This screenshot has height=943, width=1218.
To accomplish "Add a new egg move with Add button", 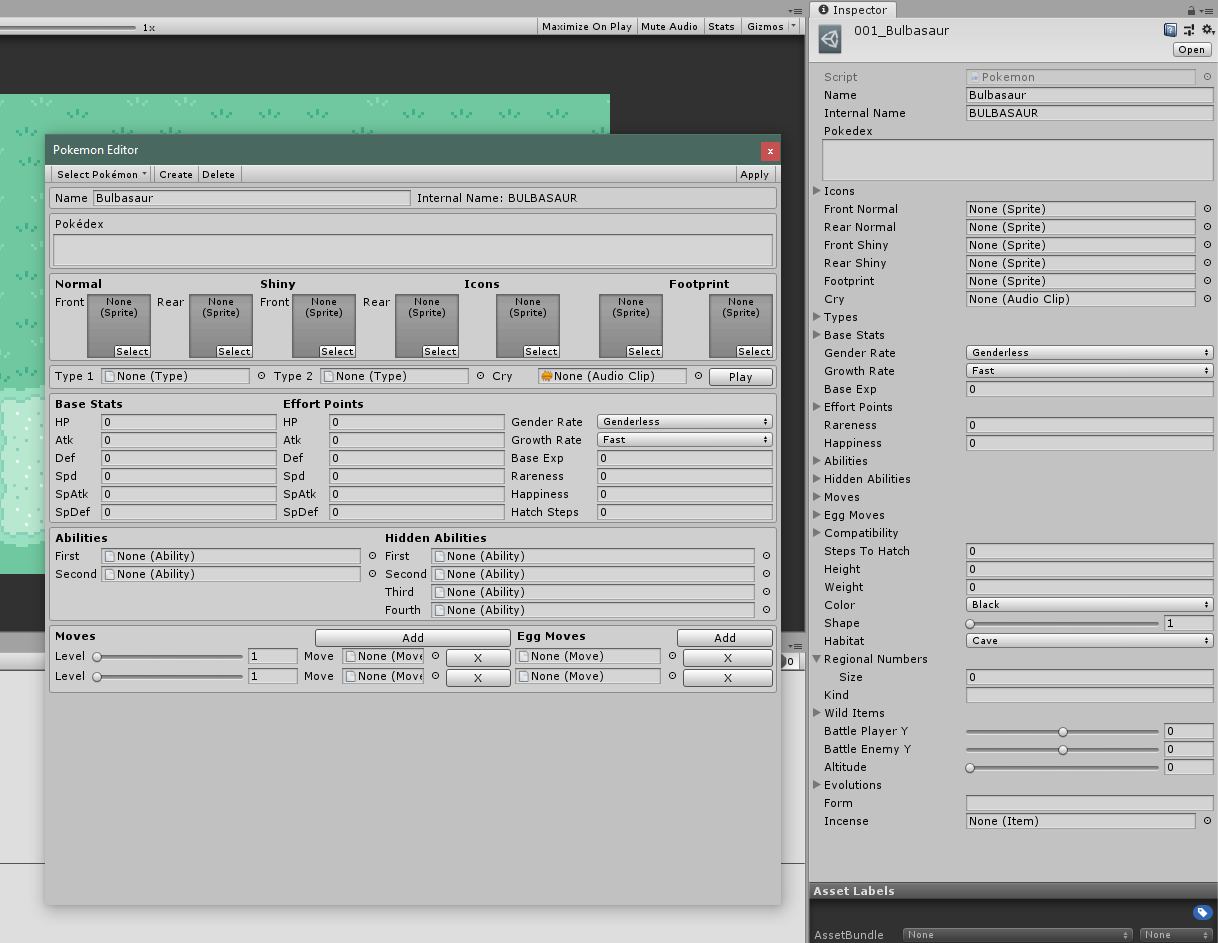I will (x=725, y=638).
